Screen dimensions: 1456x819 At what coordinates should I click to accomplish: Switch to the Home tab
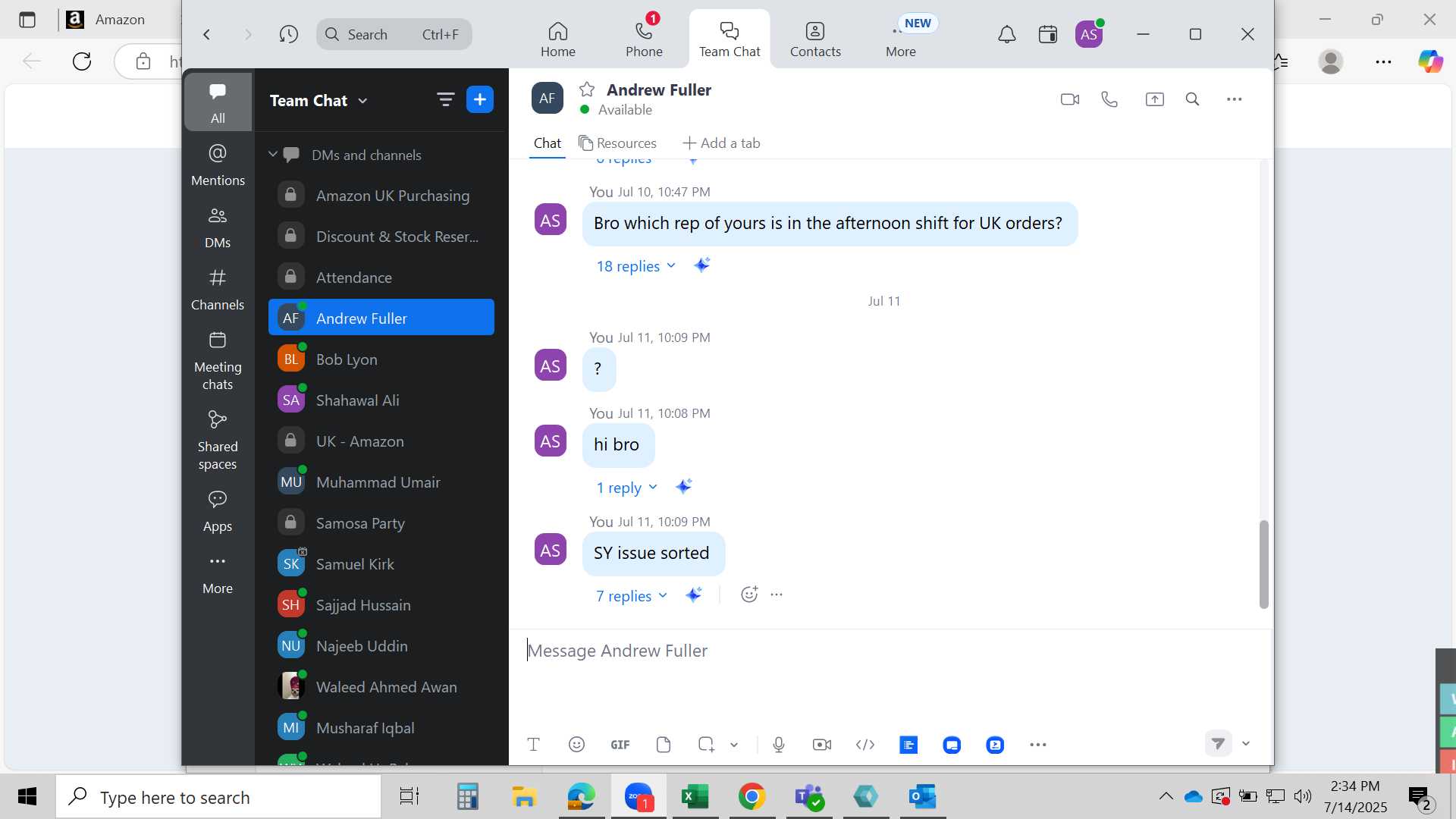[558, 39]
